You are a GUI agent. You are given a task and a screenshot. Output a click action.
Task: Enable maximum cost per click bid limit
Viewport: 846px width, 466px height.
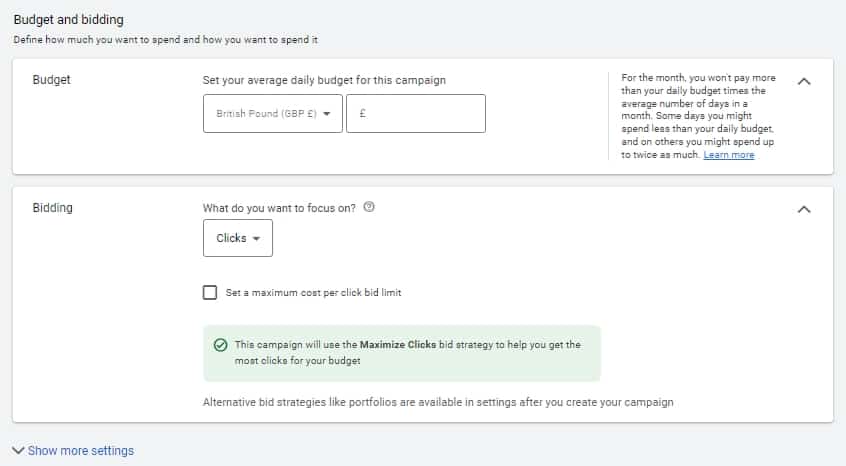[210, 293]
